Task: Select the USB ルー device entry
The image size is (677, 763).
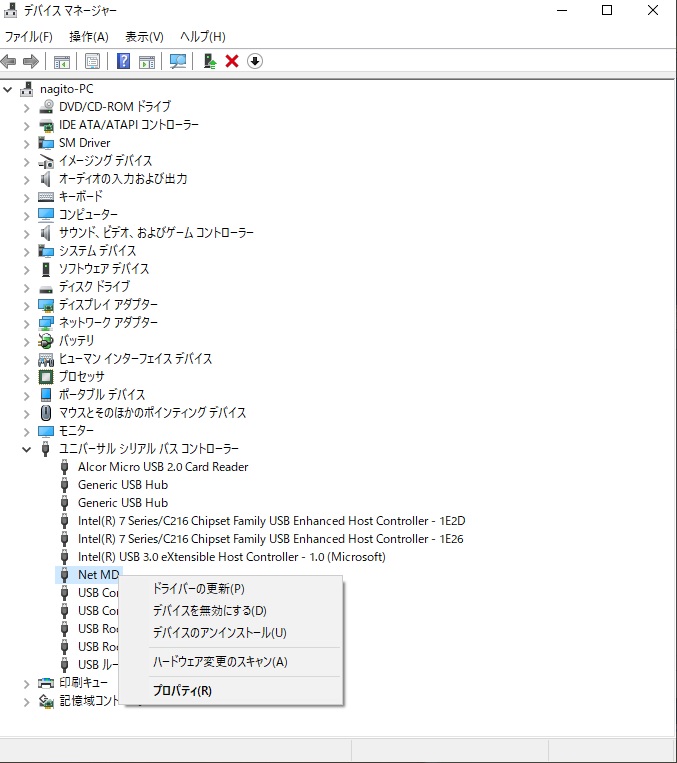Action: (x=98, y=665)
